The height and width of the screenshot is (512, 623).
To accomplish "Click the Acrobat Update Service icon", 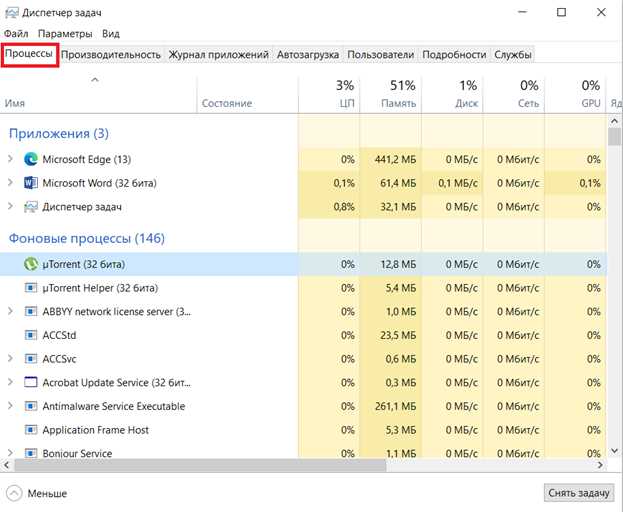I will pos(31,383).
